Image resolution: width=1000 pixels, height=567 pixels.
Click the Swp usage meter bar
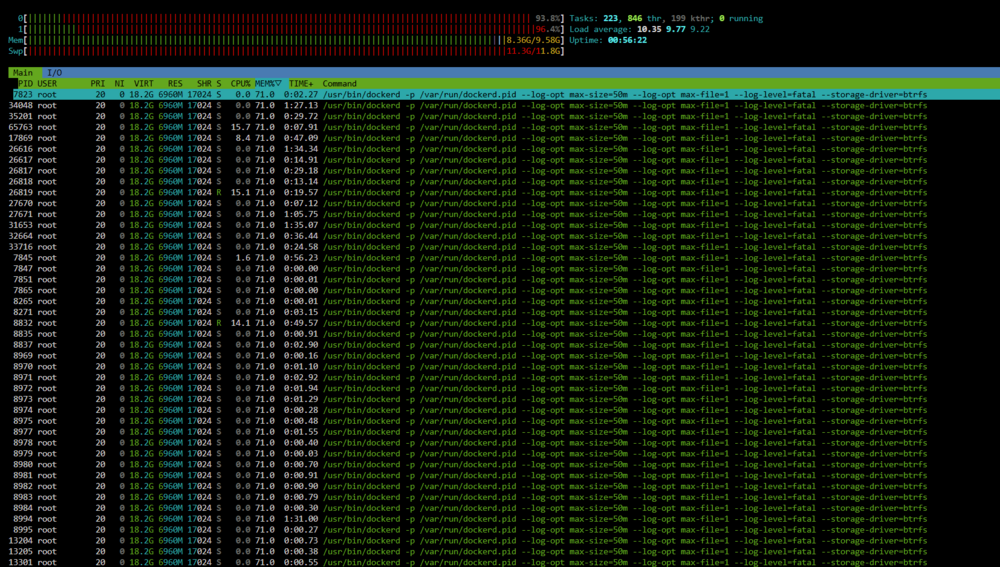(x=286, y=51)
